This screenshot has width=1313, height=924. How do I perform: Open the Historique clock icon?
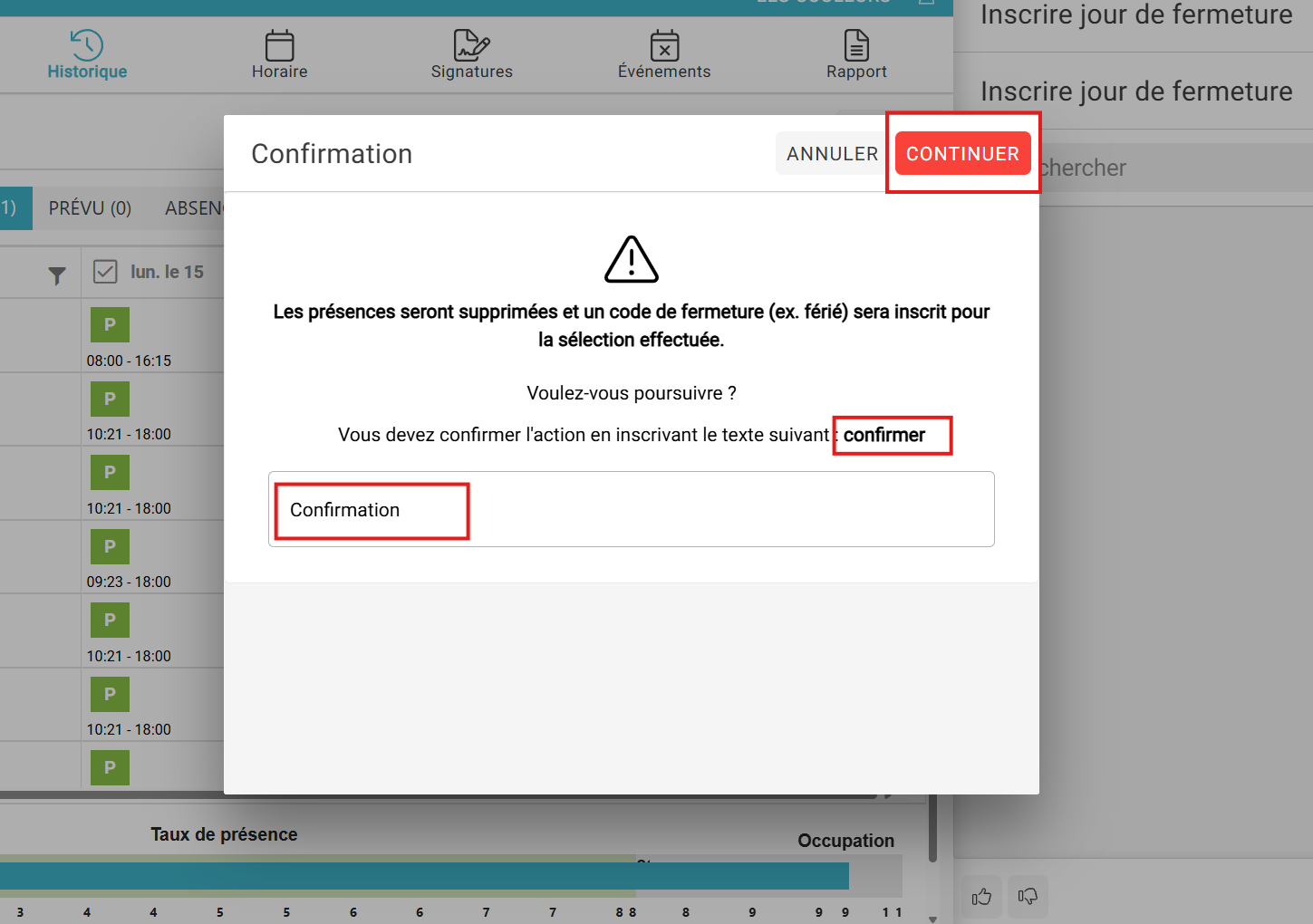pos(87,44)
